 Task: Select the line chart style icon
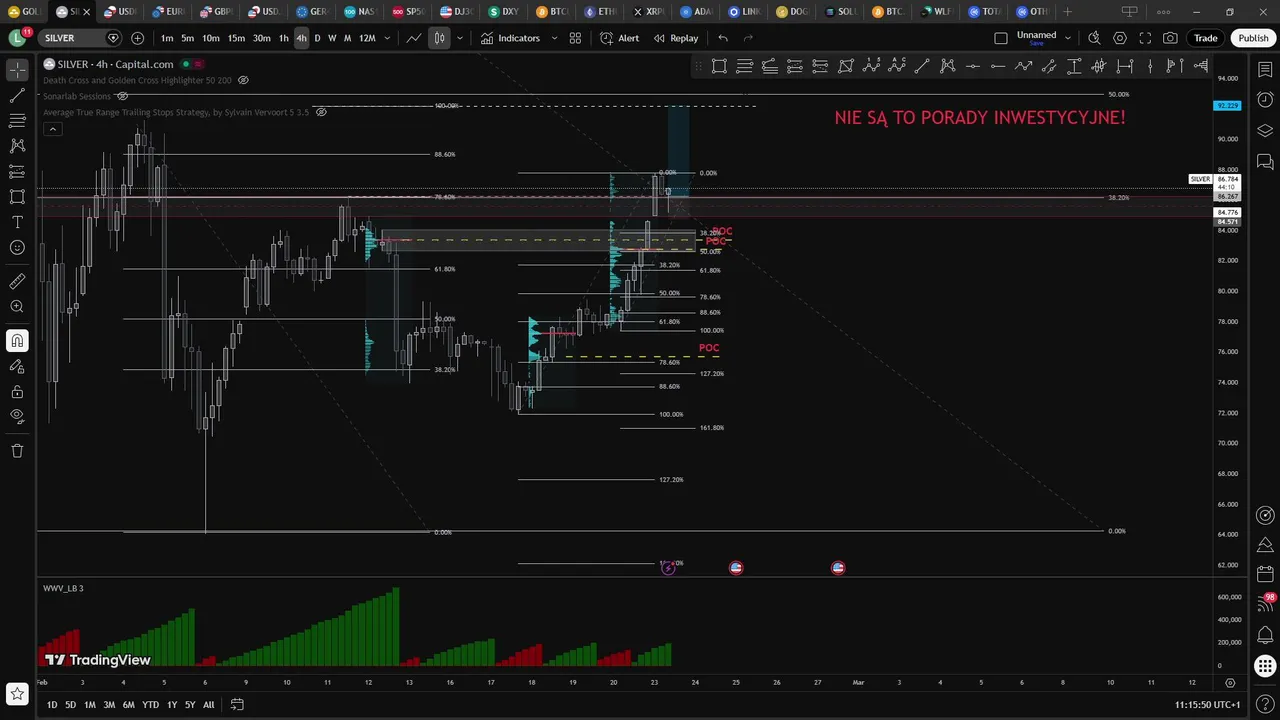pos(414,38)
